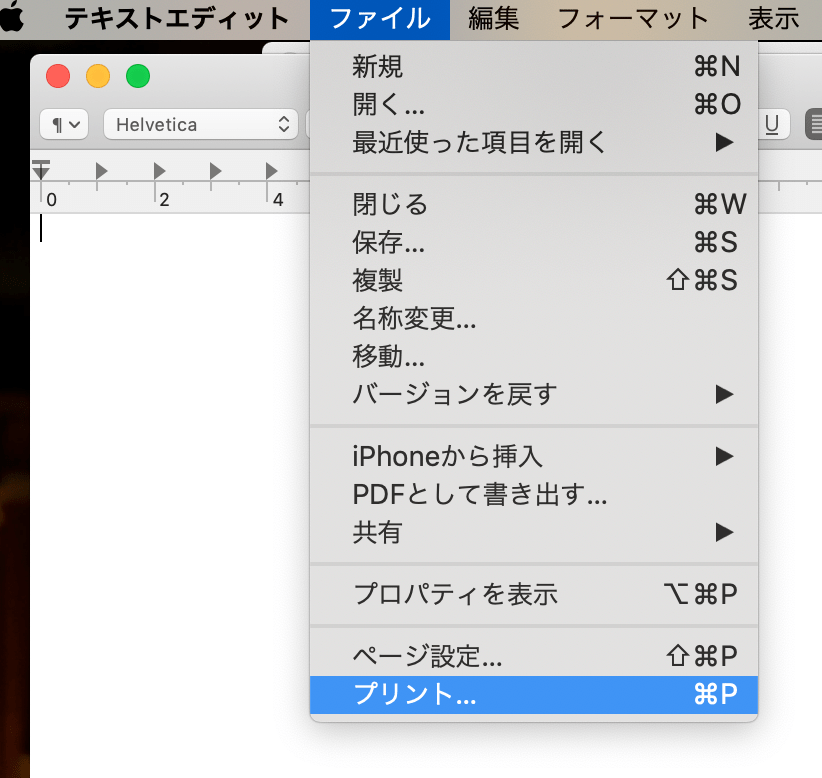Open the paragraph styles (¶) picker

click(63, 124)
